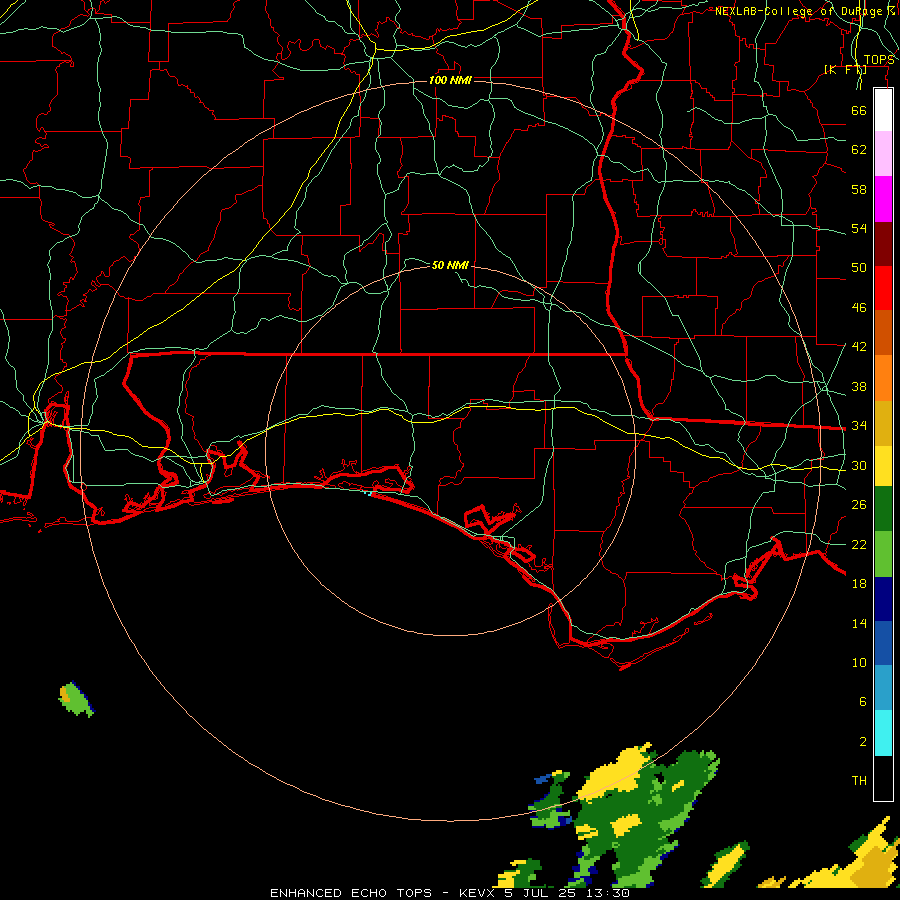Screen dimensions: 900x900
Task: Select the light pink 62 kft swatch
Action: pos(883,154)
